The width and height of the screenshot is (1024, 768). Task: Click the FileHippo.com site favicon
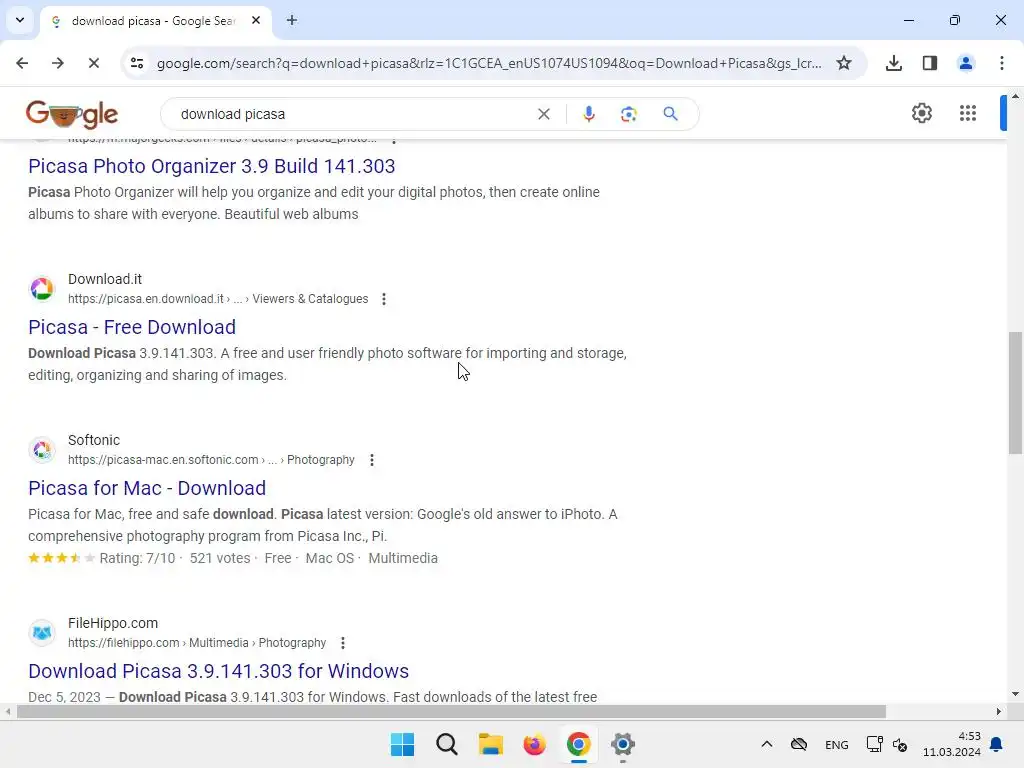pyautogui.click(x=42, y=632)
